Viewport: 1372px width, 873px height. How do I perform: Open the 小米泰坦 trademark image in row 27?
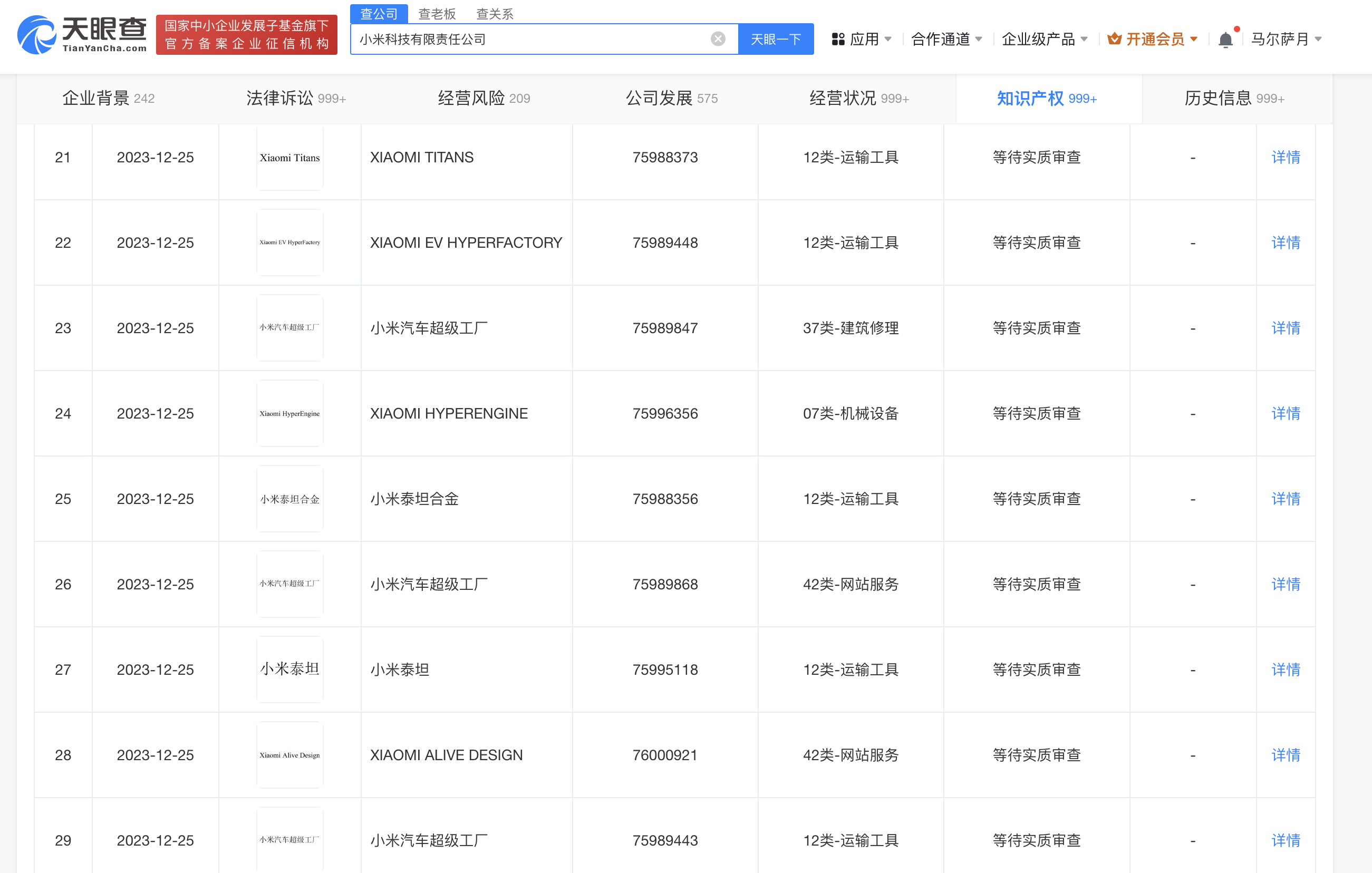[x=289, y=669]
